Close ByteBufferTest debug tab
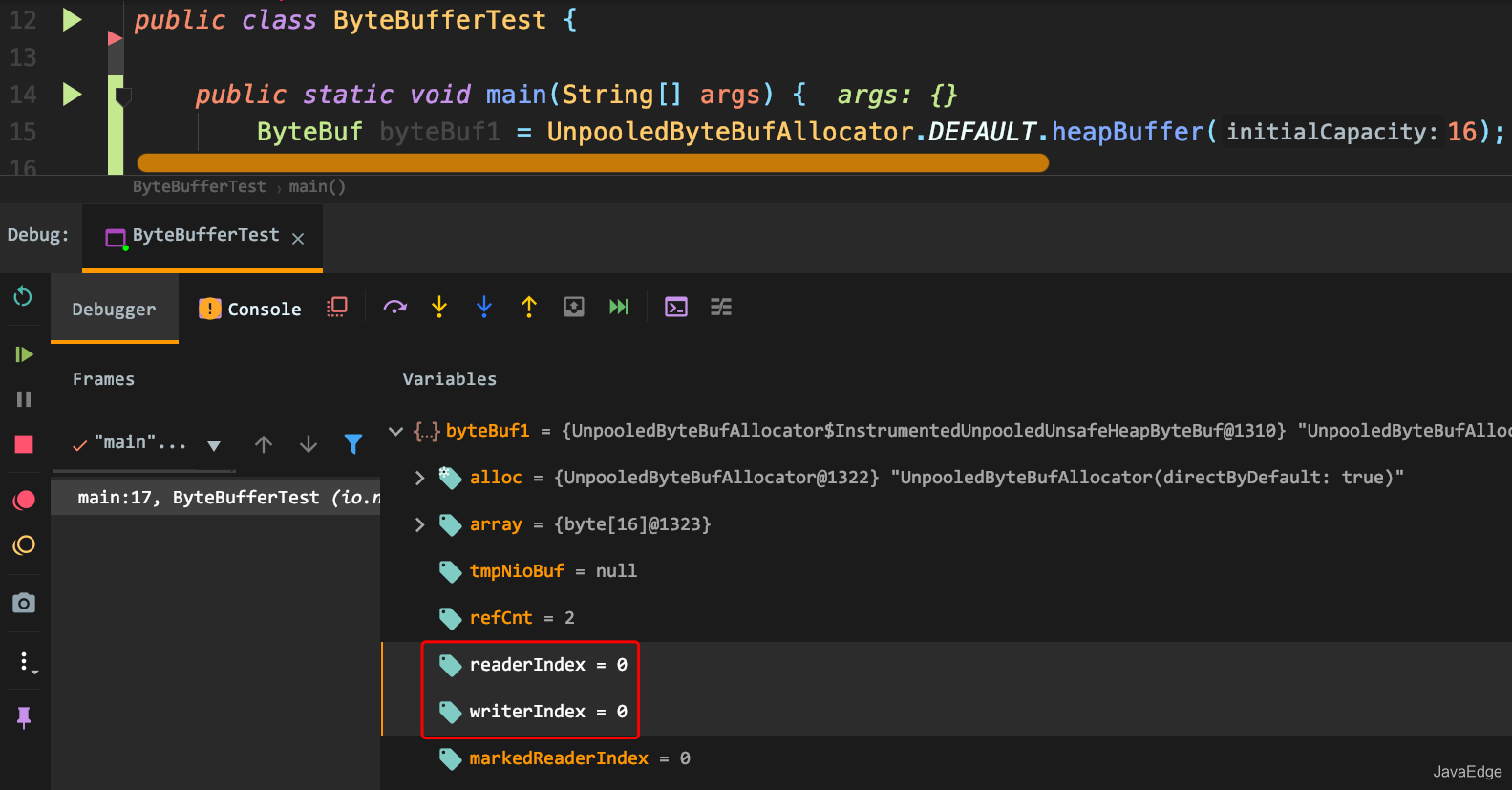The width and height of the screenshot is (1512, 790). click(x=298, y=238)
